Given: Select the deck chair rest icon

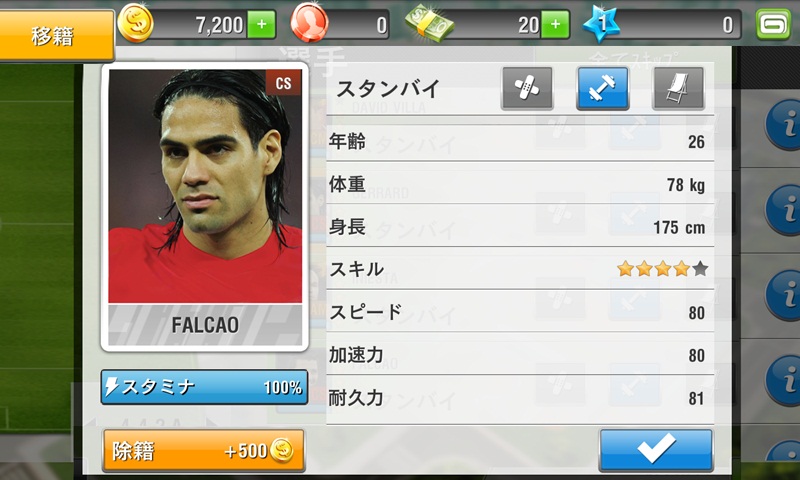Looking at the screenshot, I should point(678,88).
